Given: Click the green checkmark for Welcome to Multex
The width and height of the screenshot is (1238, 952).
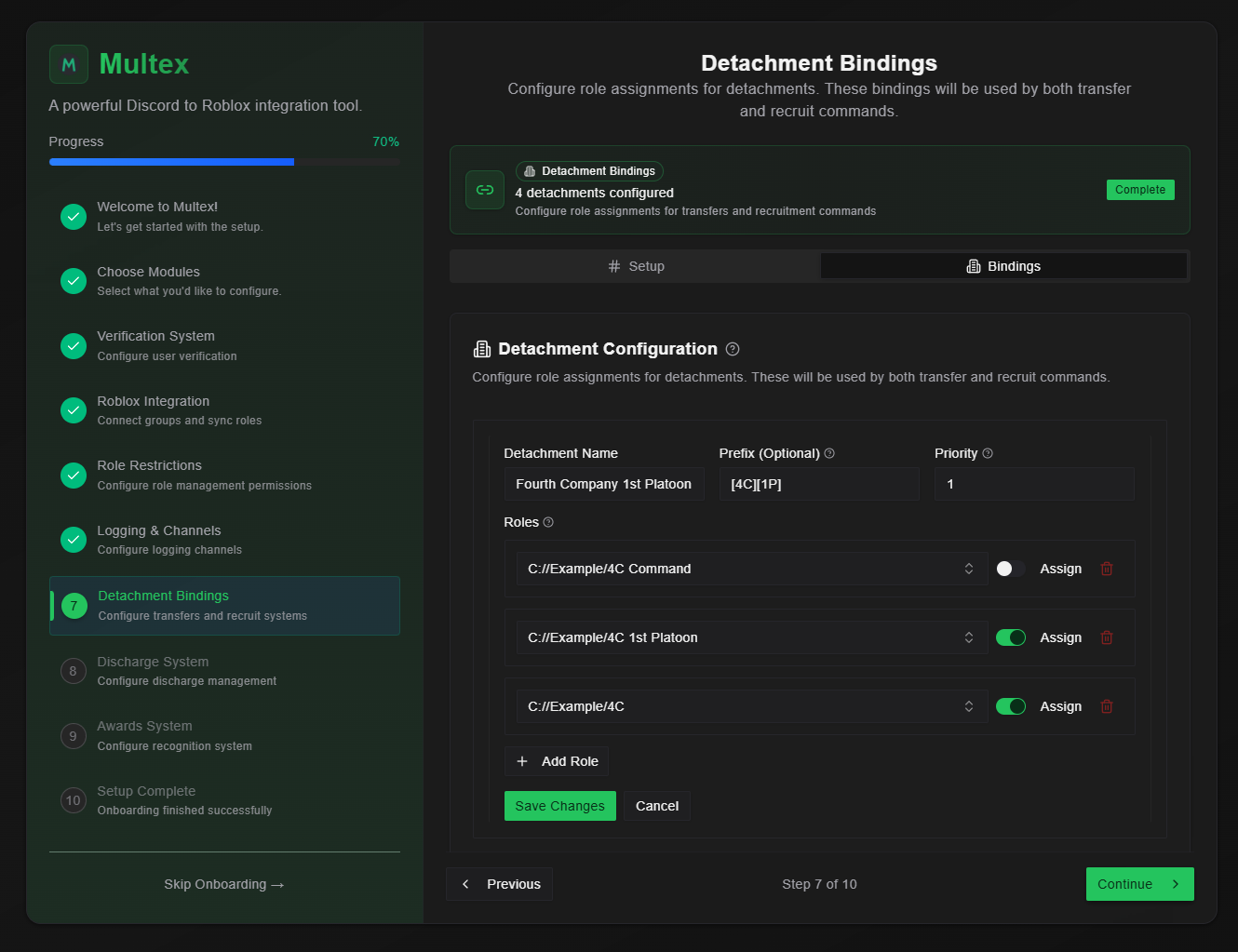Looking at the screenshot, I should pos(74,217).
